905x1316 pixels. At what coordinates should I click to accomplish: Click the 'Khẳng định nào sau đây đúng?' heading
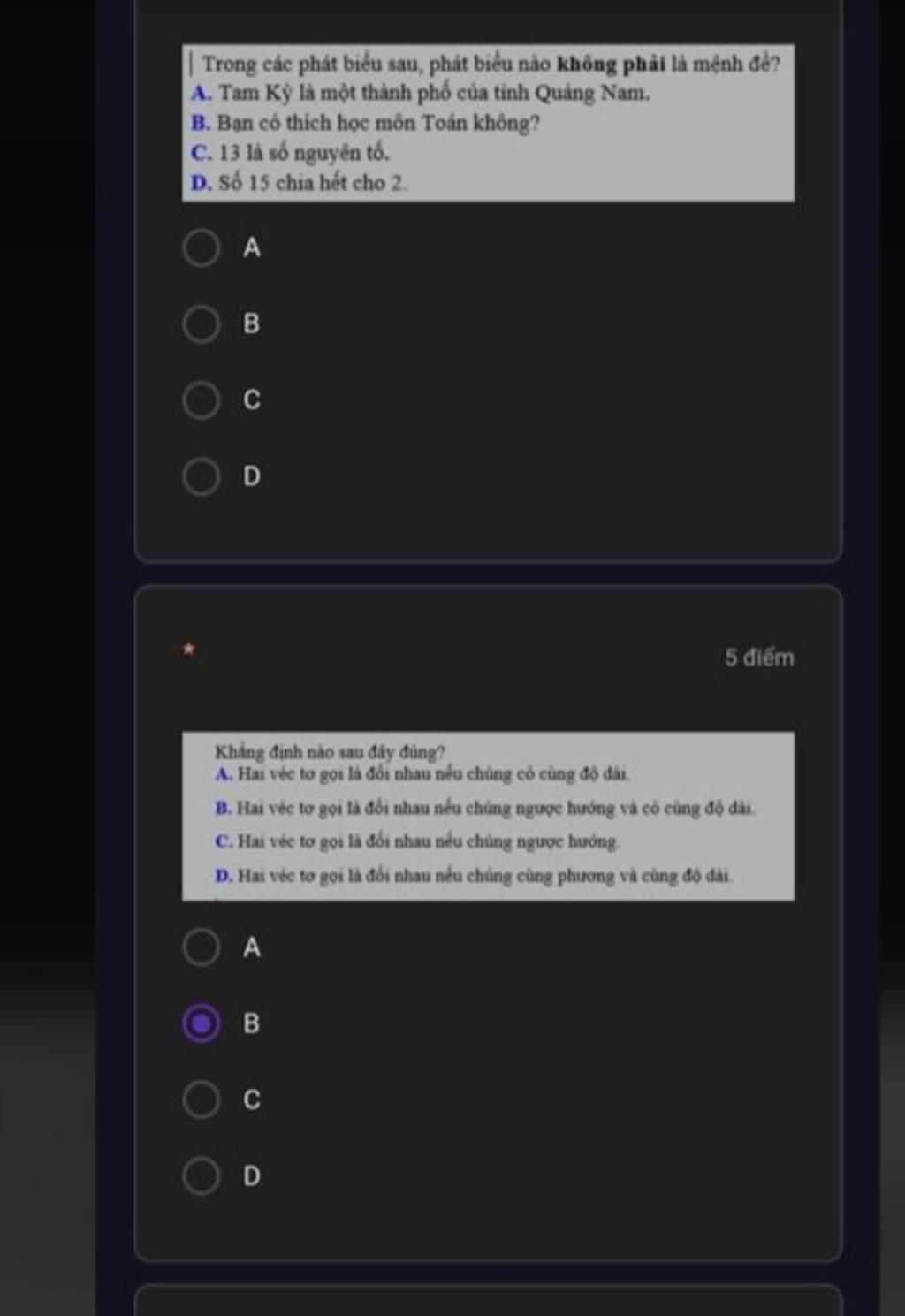coord(330,752)
